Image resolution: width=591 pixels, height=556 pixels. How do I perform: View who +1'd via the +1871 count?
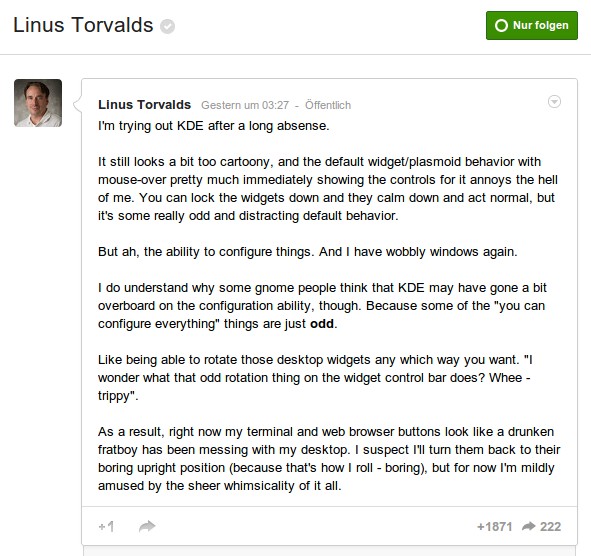click(x=495, y=527)
